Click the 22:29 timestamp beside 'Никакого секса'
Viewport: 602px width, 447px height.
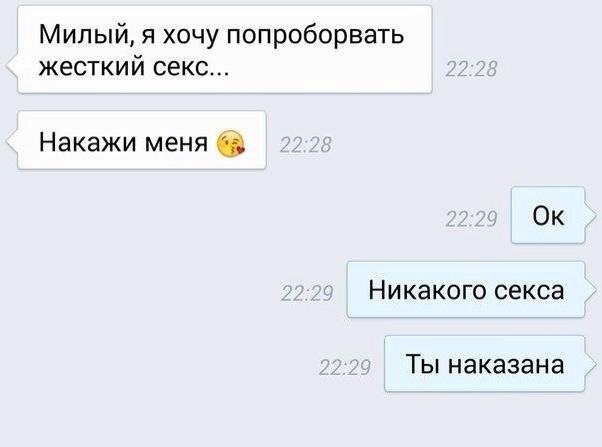[307, 294]
